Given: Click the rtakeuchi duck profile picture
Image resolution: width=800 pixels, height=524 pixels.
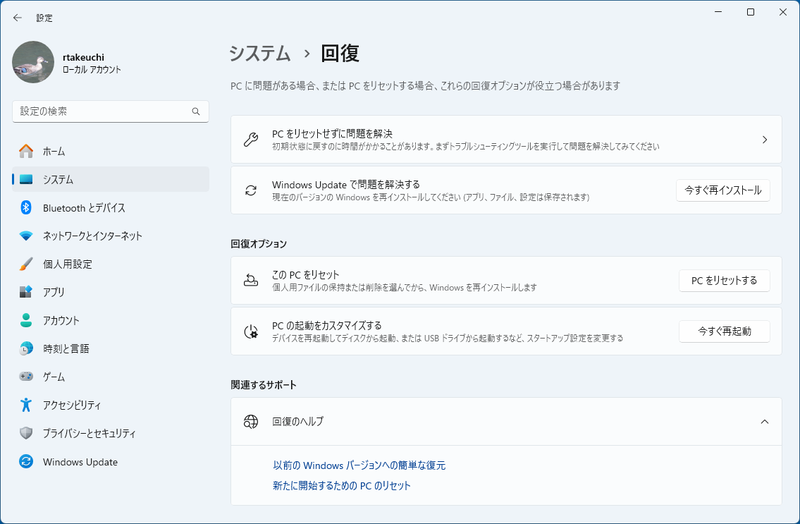Looking at the screenshot, I should pyautogui.click(x=33, y=62).
